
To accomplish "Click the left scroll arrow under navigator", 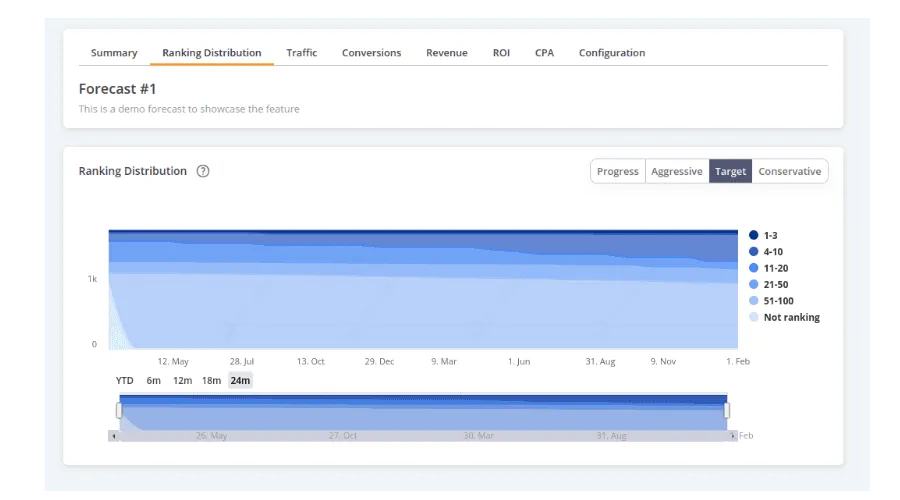I will point(113,436).
